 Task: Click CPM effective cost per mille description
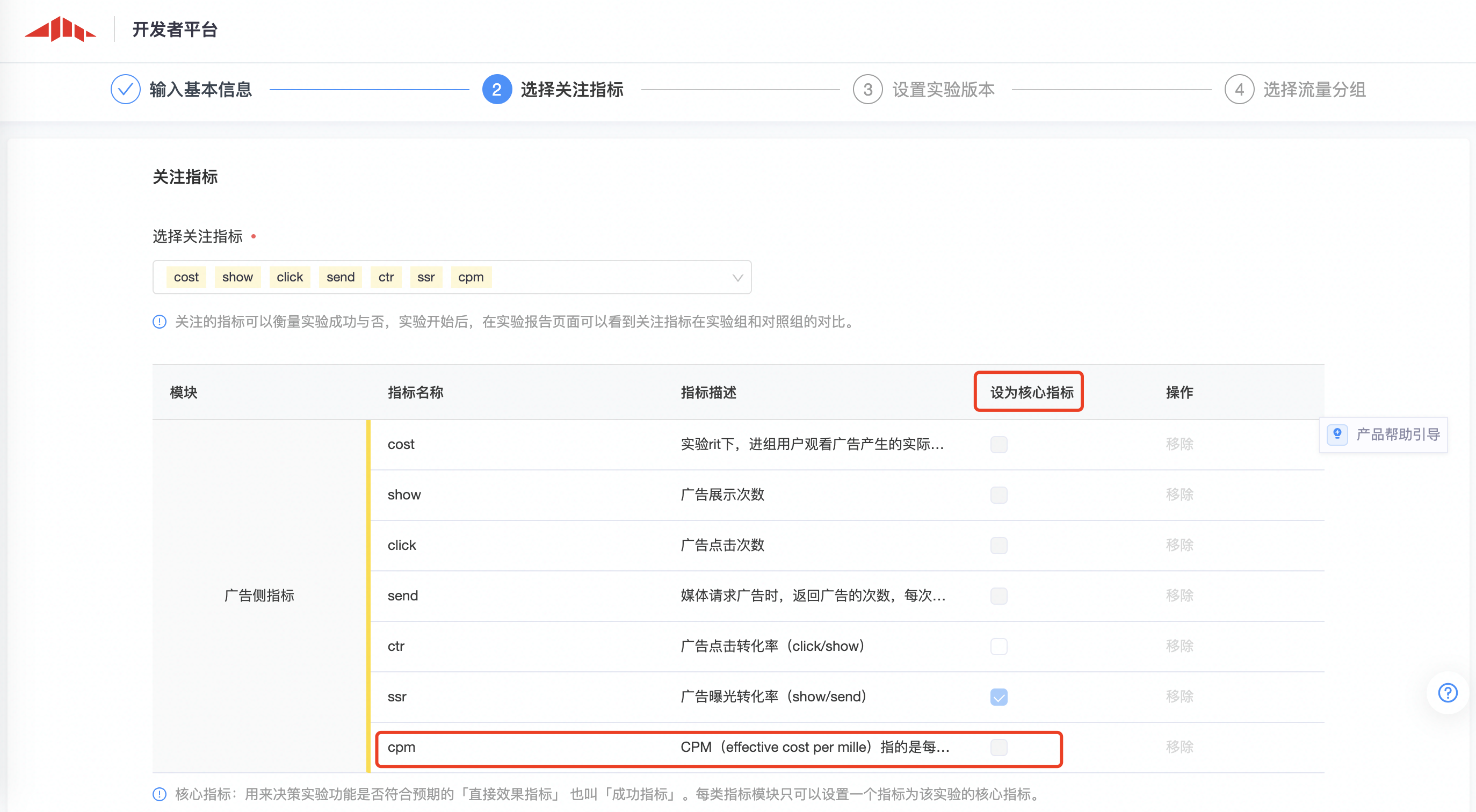[x=815, y=746]
